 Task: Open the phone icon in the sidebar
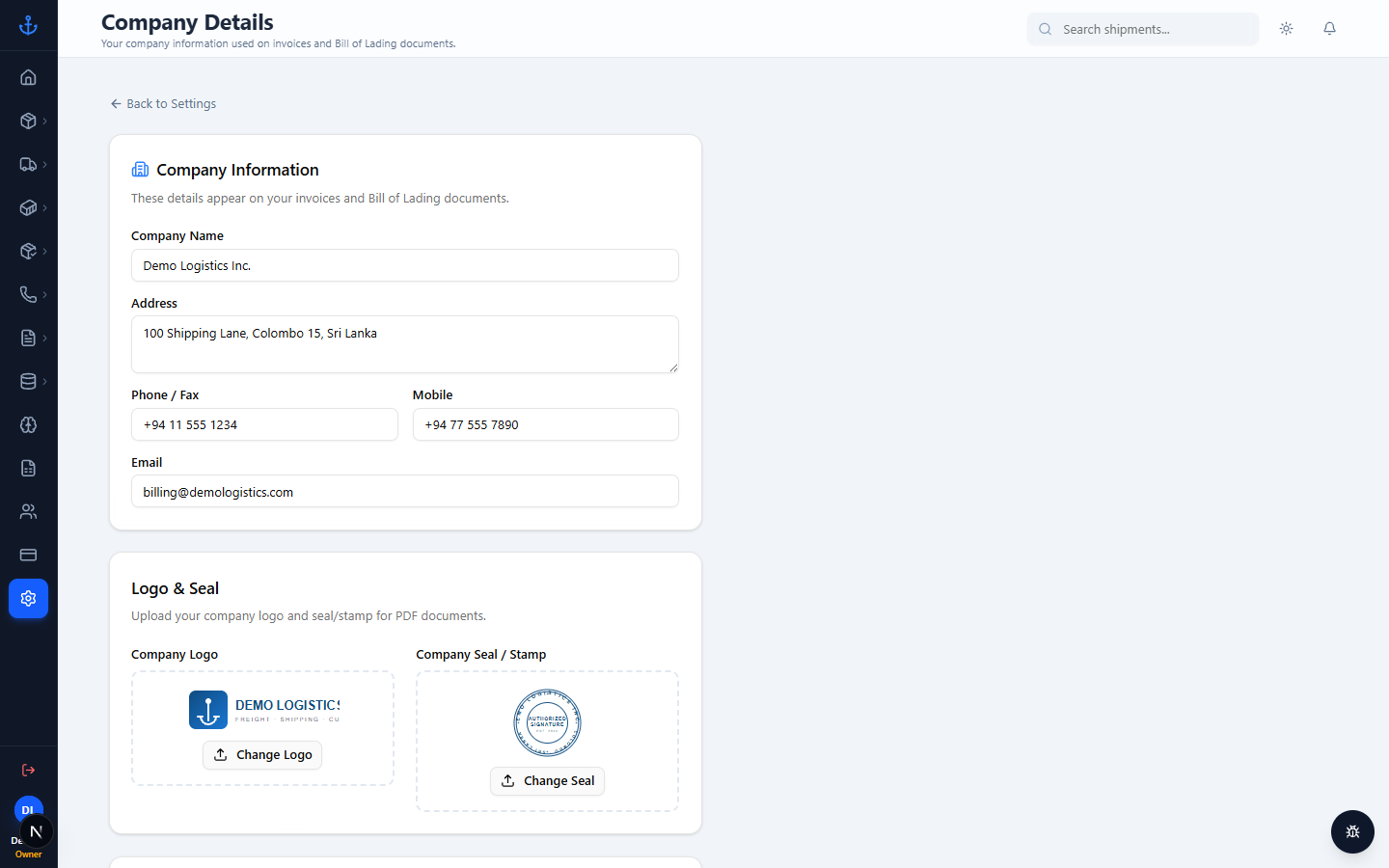[x=28, y=294]
